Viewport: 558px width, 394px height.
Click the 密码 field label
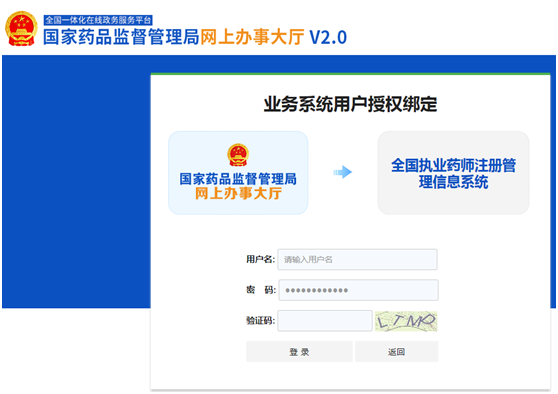click(x=261, y=290)
